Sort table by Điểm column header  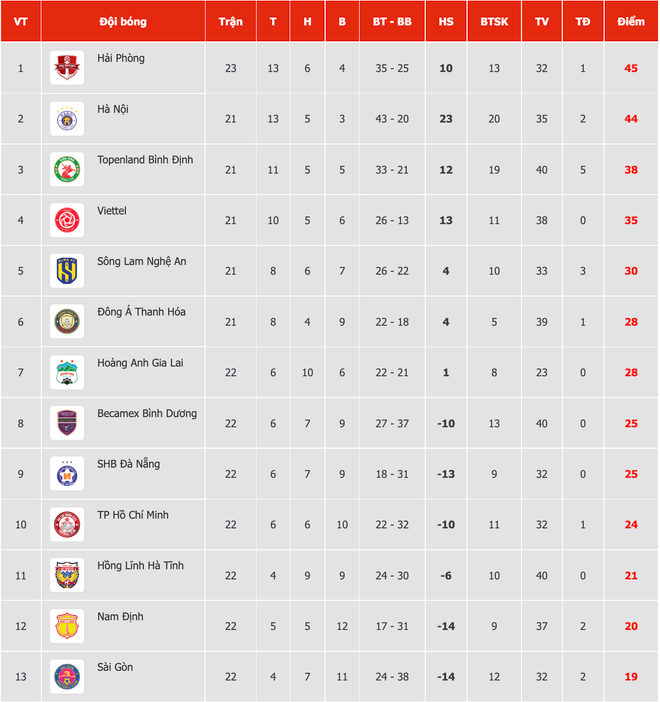[x=631, y=21]
